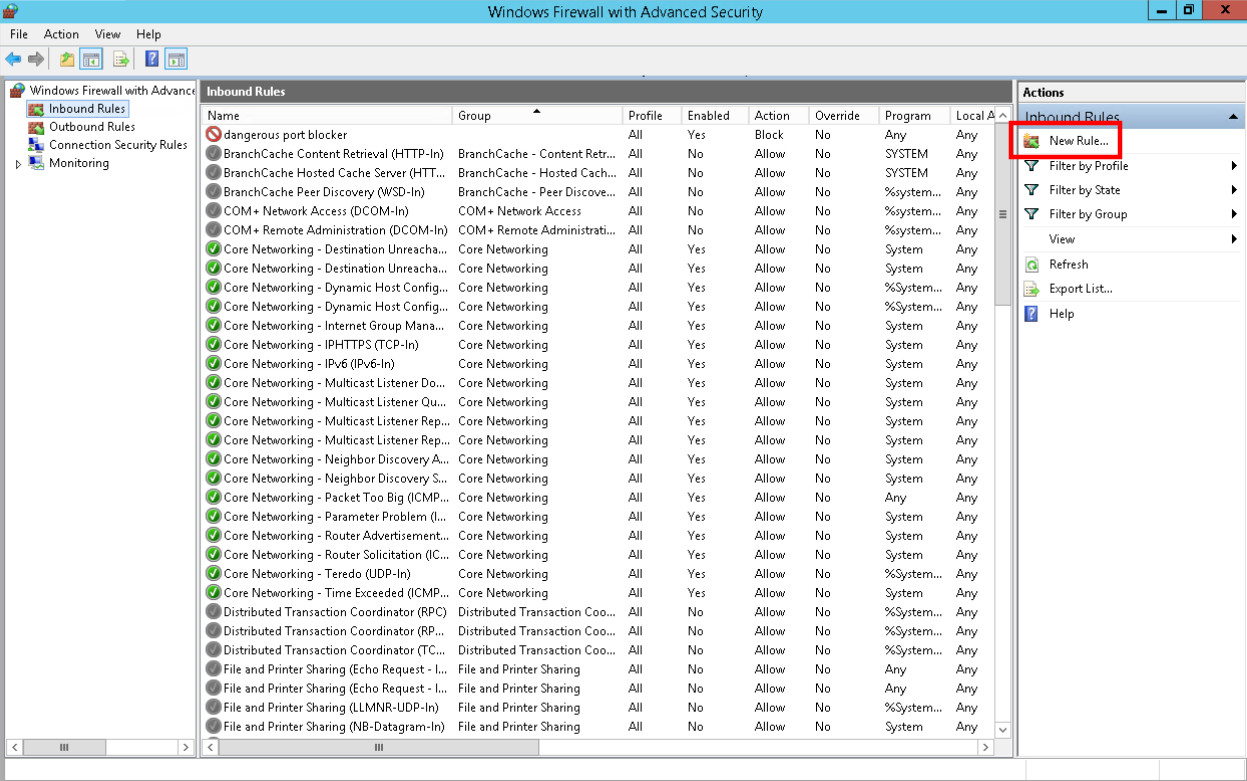Open the File menu
1247x781 pixels.
tap(19, 34)
